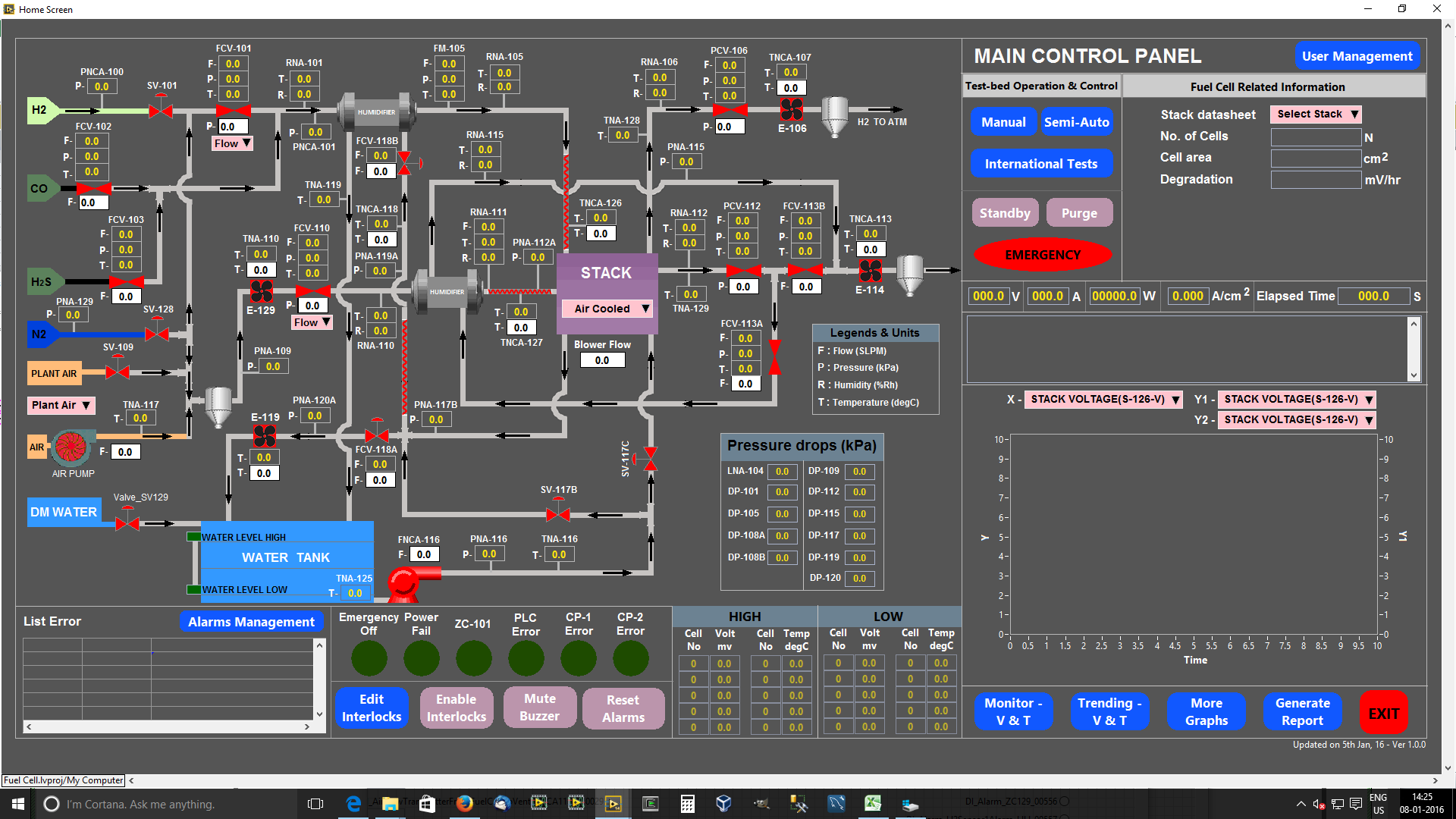Open Alarms Management panel
This screenshot has height=819, width=1456.
click(250, 621)
